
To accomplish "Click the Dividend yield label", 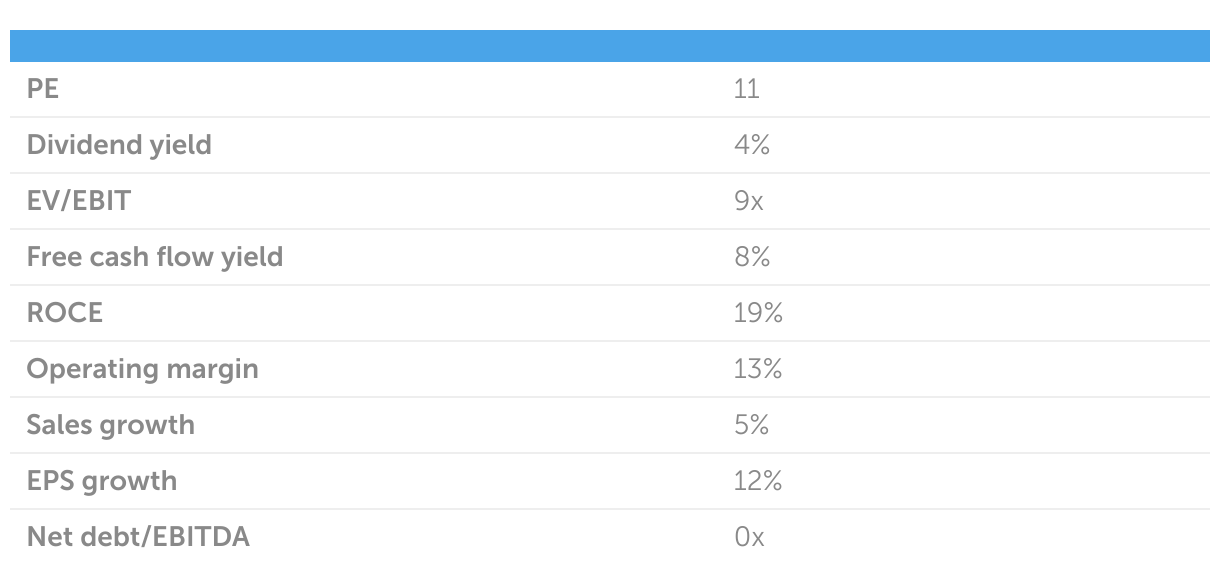I will [x=119, y=145].
